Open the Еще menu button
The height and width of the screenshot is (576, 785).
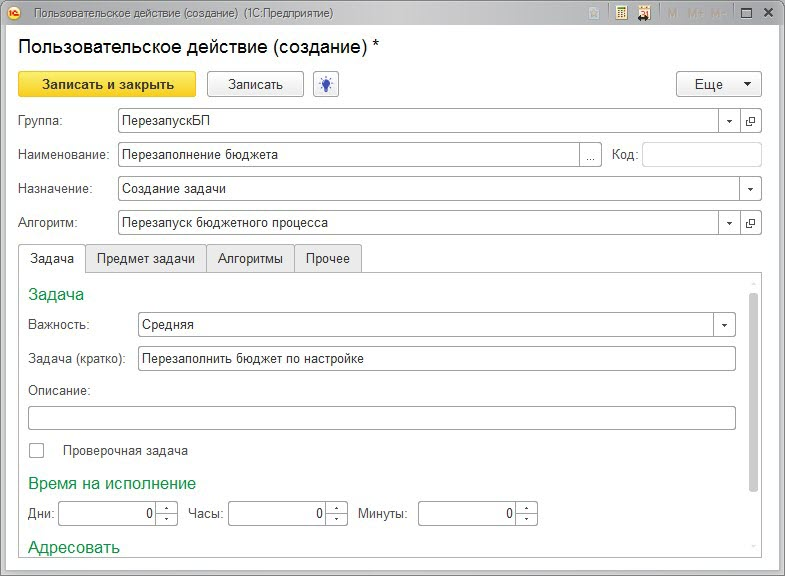tap(718, 84)
